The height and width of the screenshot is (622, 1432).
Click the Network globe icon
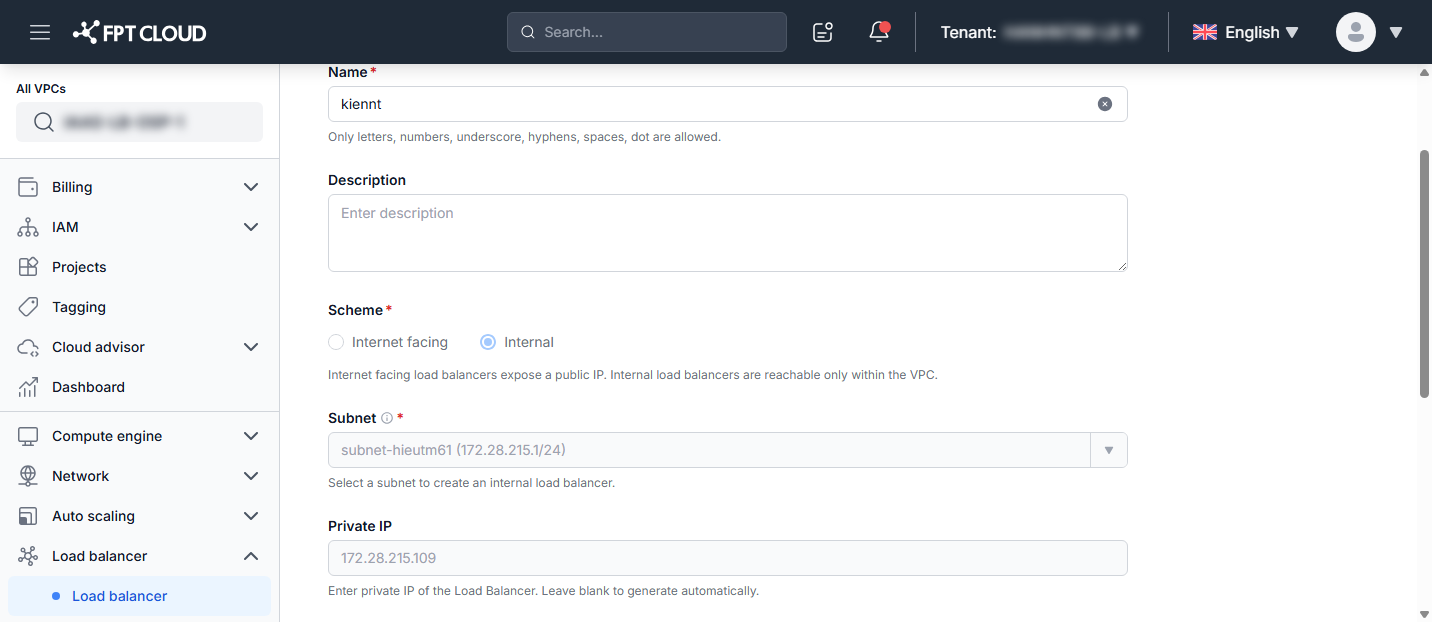[28, 476]
